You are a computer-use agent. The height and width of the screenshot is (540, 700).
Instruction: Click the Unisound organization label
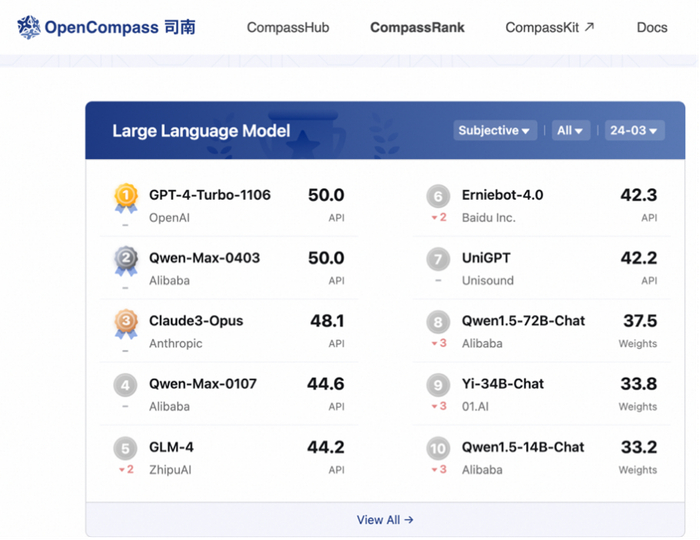pos(488,281)
